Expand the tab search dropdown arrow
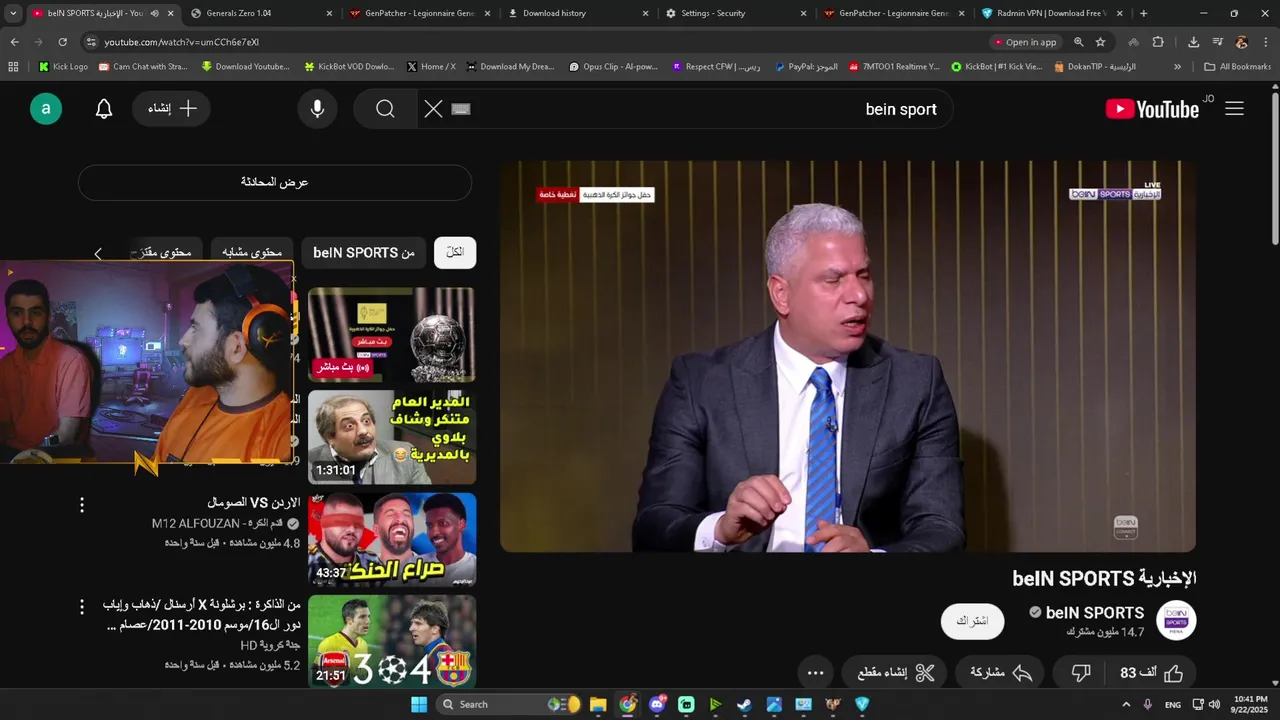Viewport: 1280px width, 720px height. 13,13
